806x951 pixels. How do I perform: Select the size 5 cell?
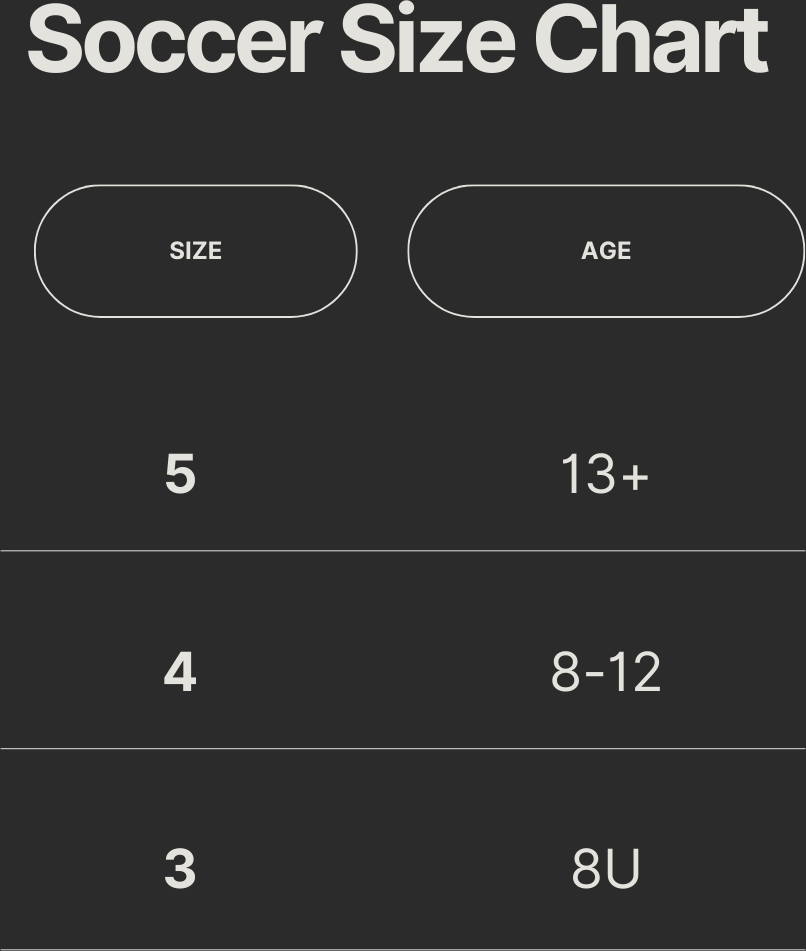point(180,473)
